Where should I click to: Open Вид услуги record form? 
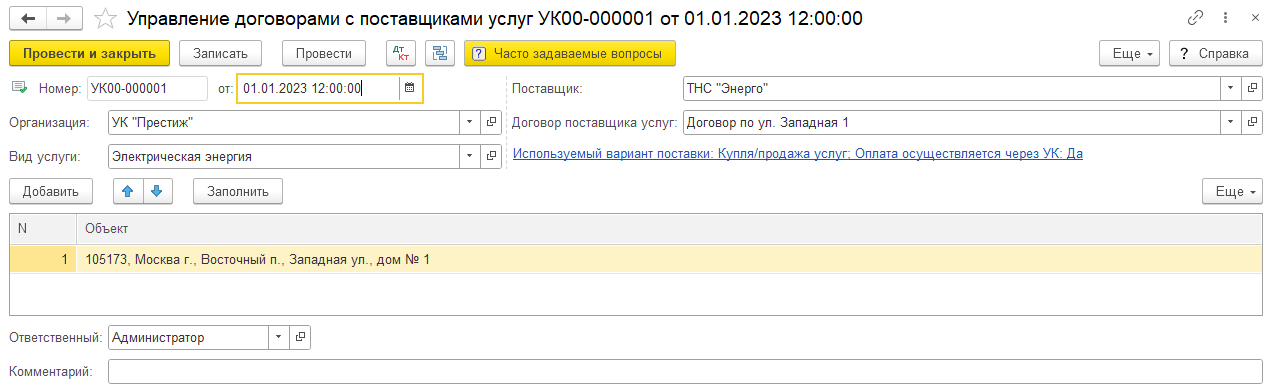pos(491,157)
